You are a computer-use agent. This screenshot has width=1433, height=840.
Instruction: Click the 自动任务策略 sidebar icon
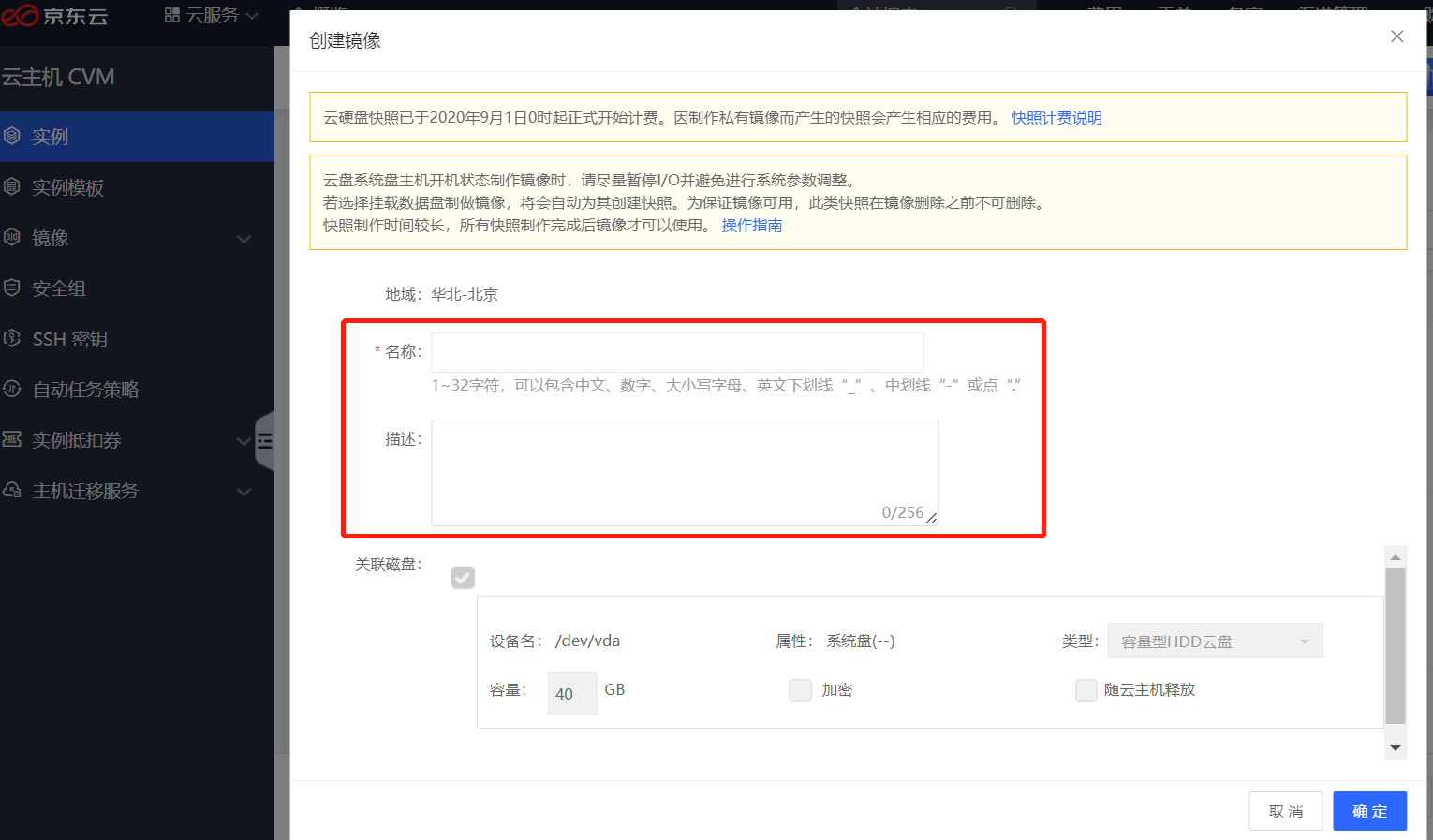coord(12,389)
